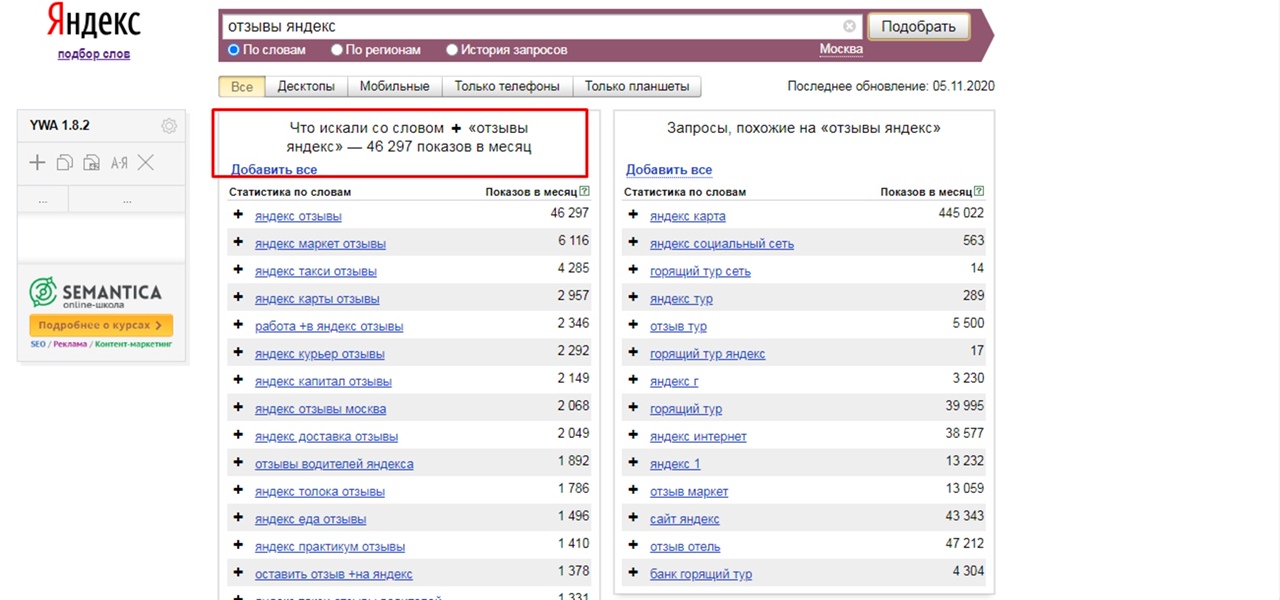Click the YWA sort АЯ icon
The image size is (1280, 600).
[x=119, y=163]
